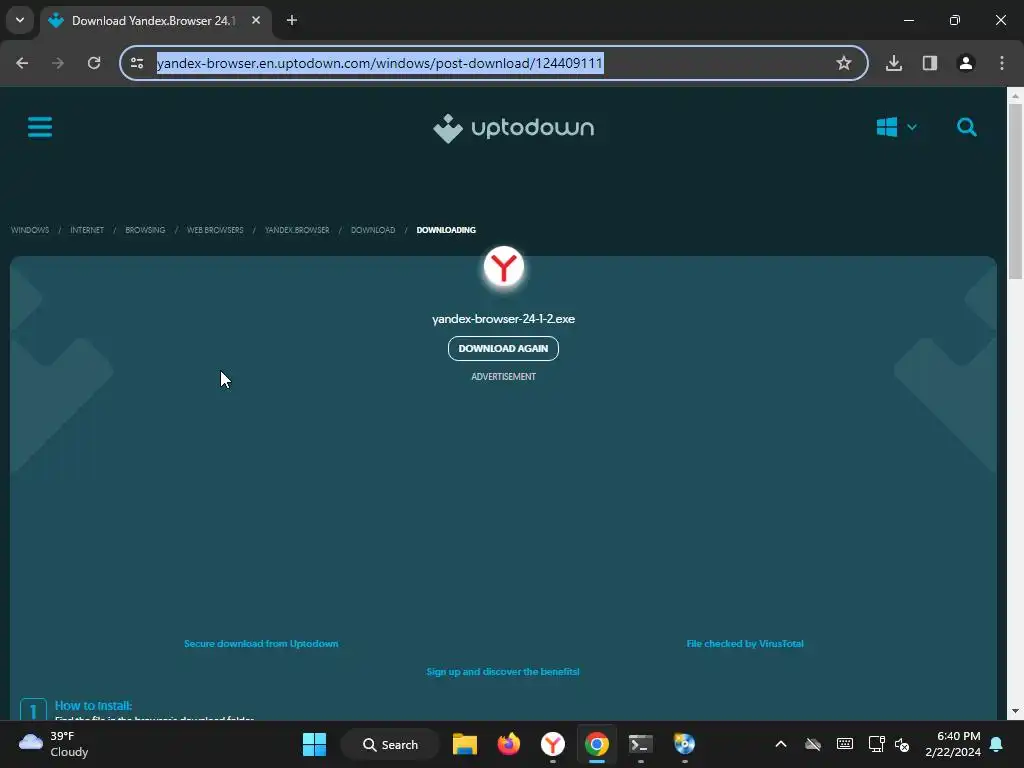1024x768 pixels.
Task: Open terminal app from taskbar
Action: (641, 744)
